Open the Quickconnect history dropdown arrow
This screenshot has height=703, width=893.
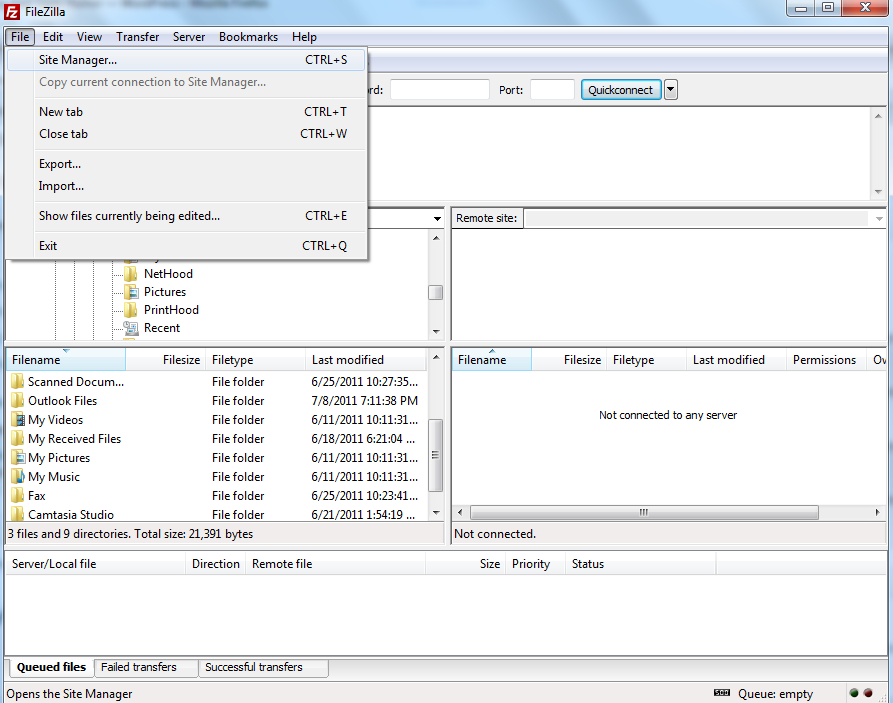tap(671, 89)
